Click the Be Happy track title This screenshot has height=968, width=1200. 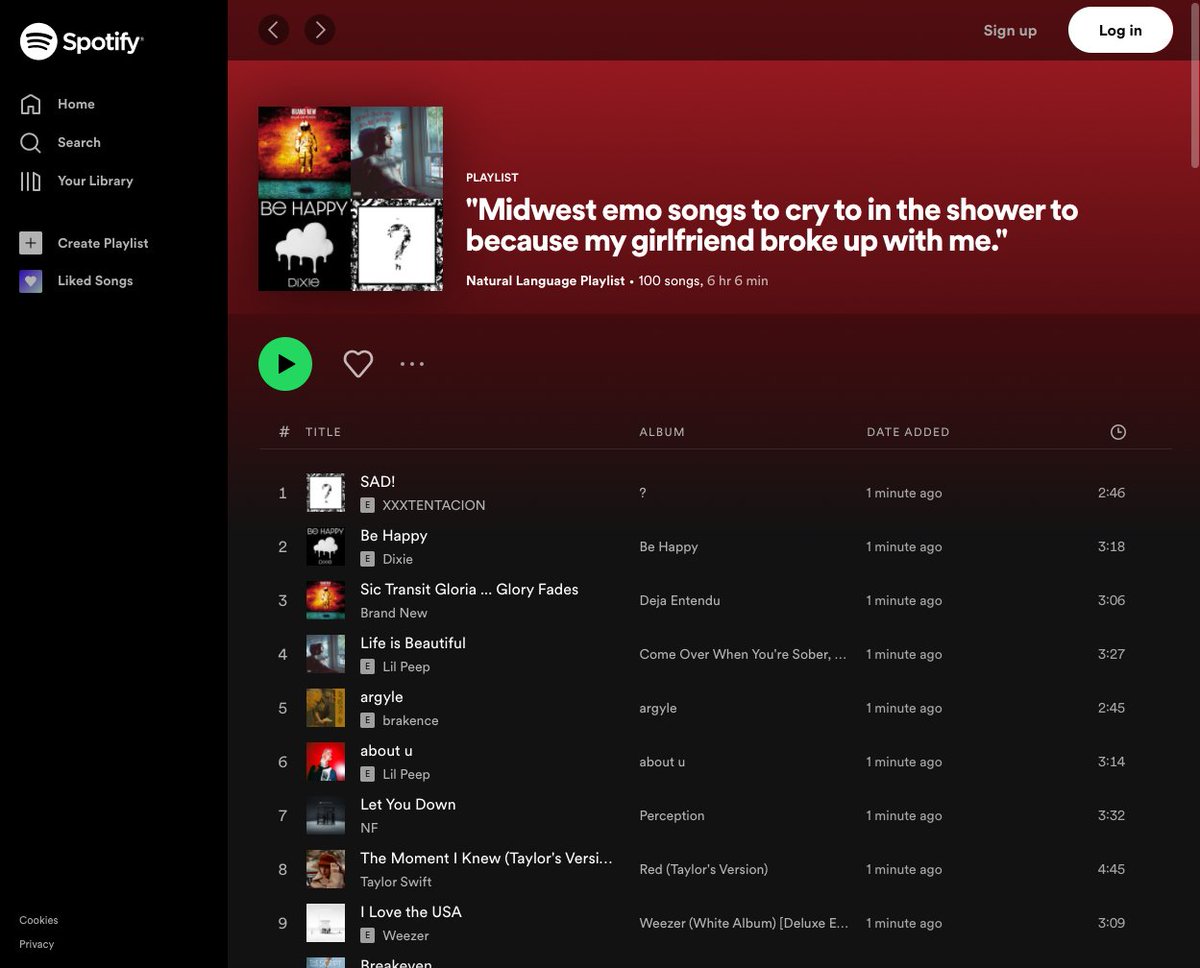394,536
